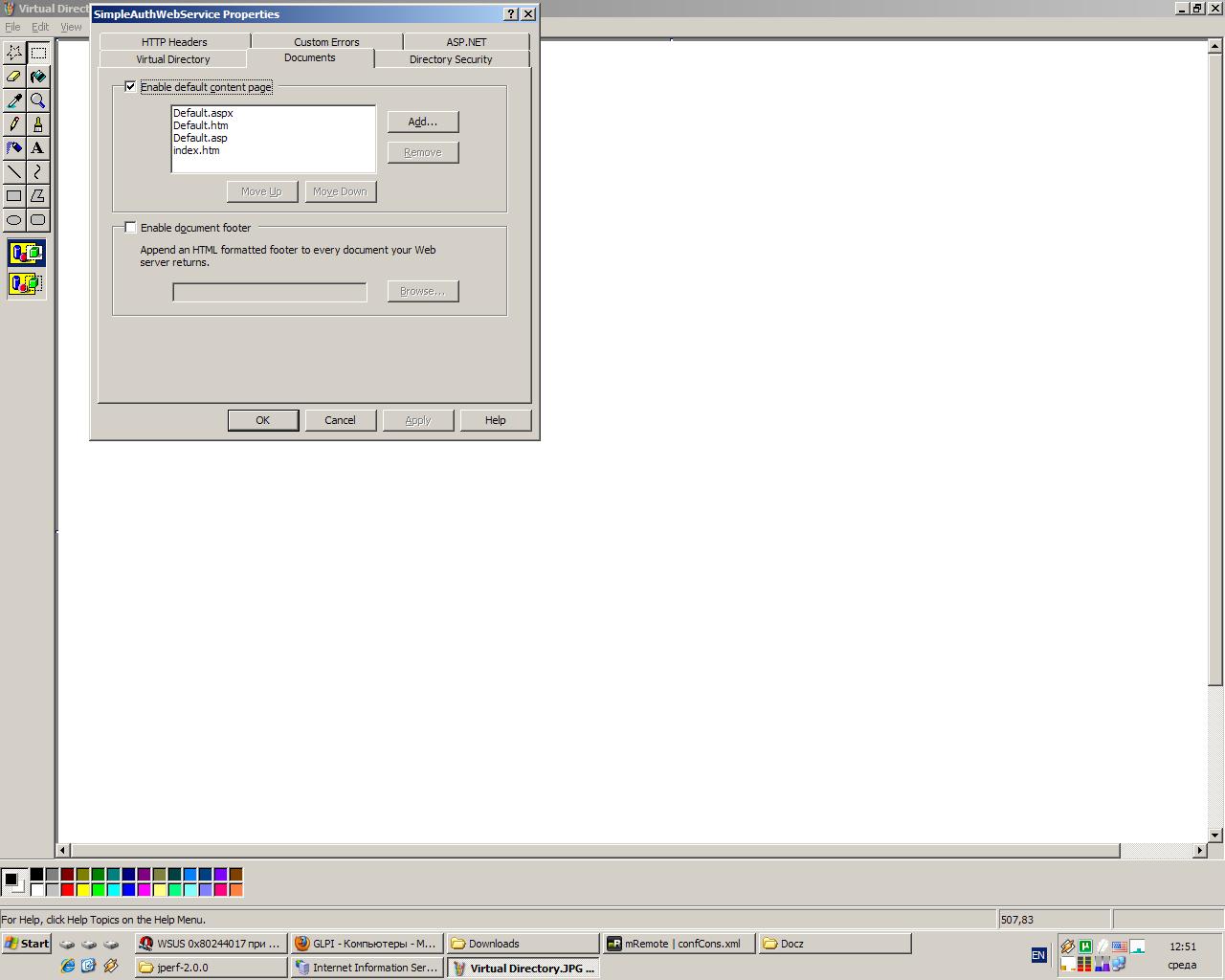Image resolution: width=1225 pixels, height=980 pixels.
Task: Click the horizontal scrollbar right arrow
Action: 1200,850
